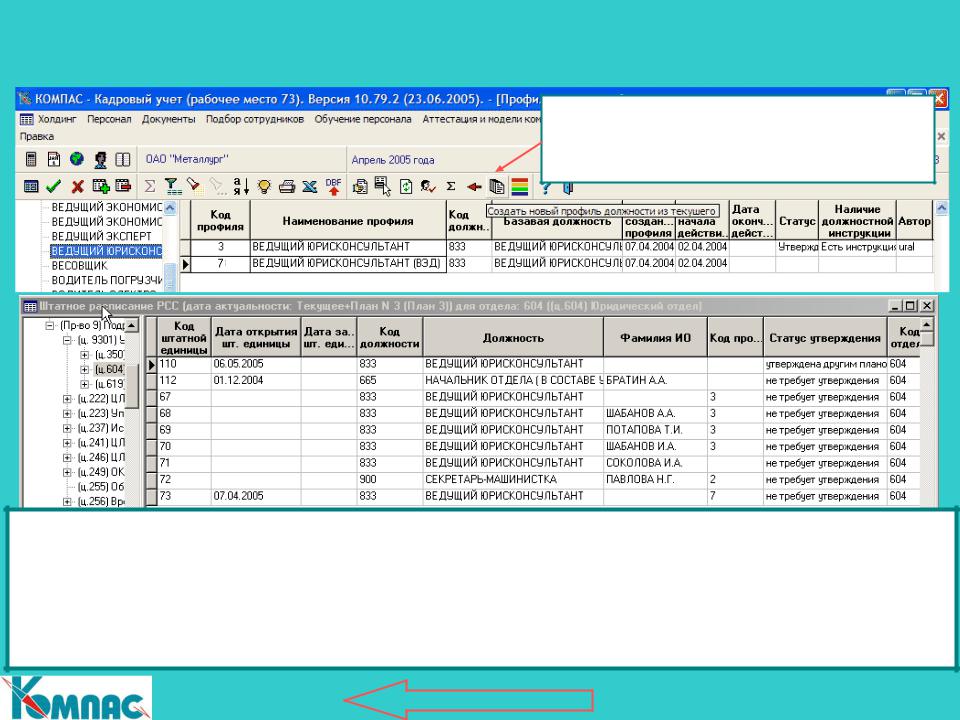Click the black sigma totals icon
The image size is (960, 720).
point(451,186)
